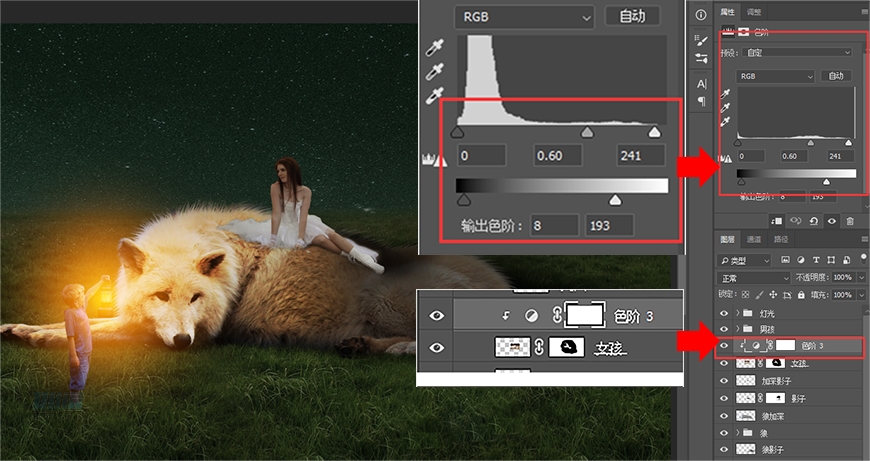Filter layers by adjustment layers icon
Image resolution: width=870 pixels, height=461 pixels.
tap(801, 260)
